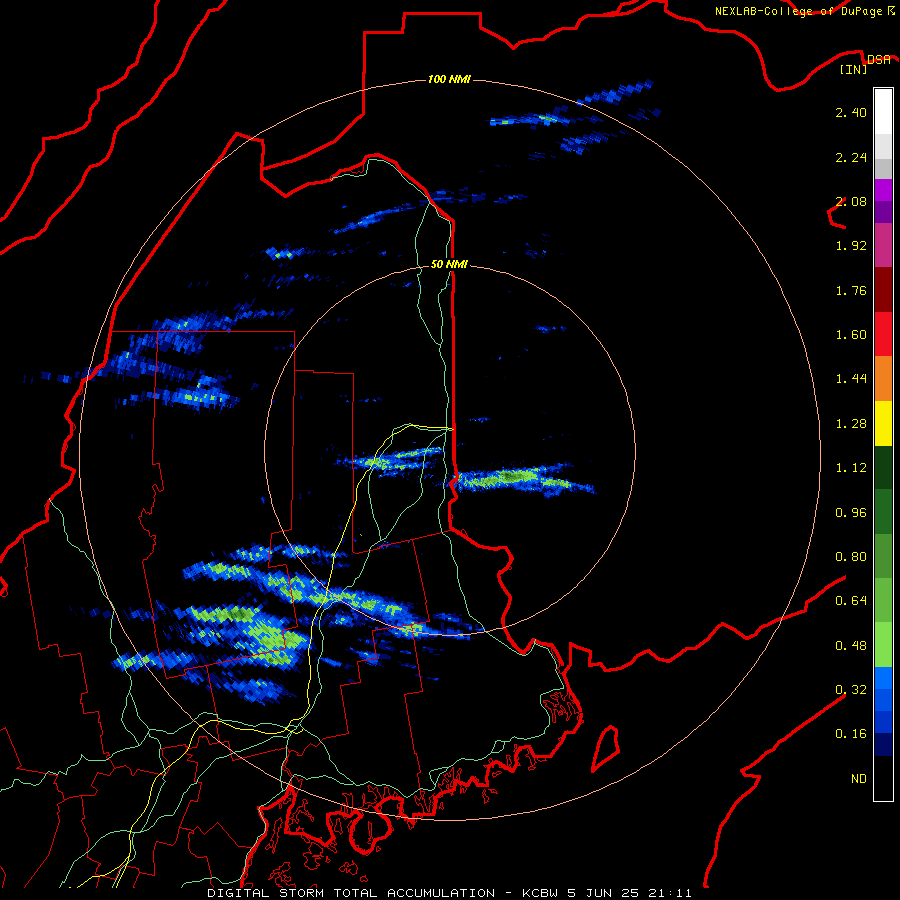Click the 2.40 legend value

851,112
